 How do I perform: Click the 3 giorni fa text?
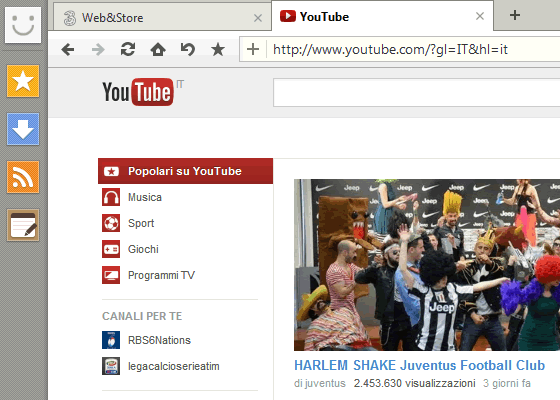click(507, 383)
